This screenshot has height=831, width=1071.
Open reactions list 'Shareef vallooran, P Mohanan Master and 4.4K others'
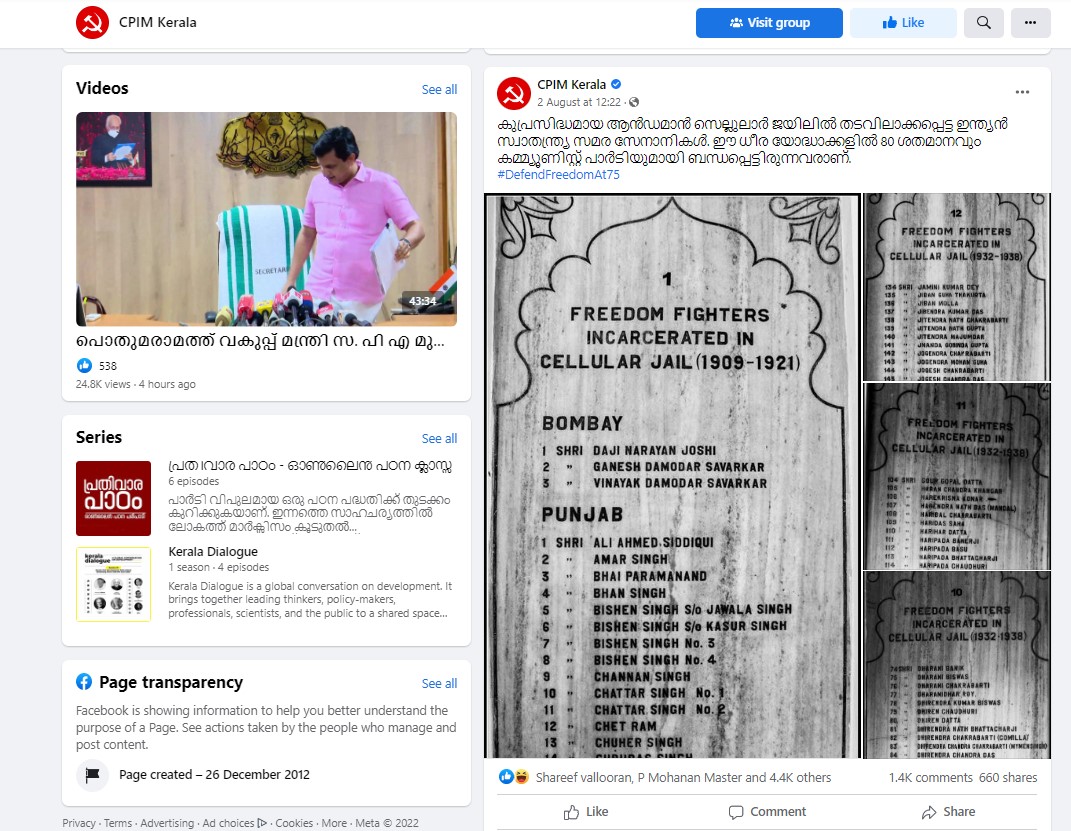coord(683,778)
